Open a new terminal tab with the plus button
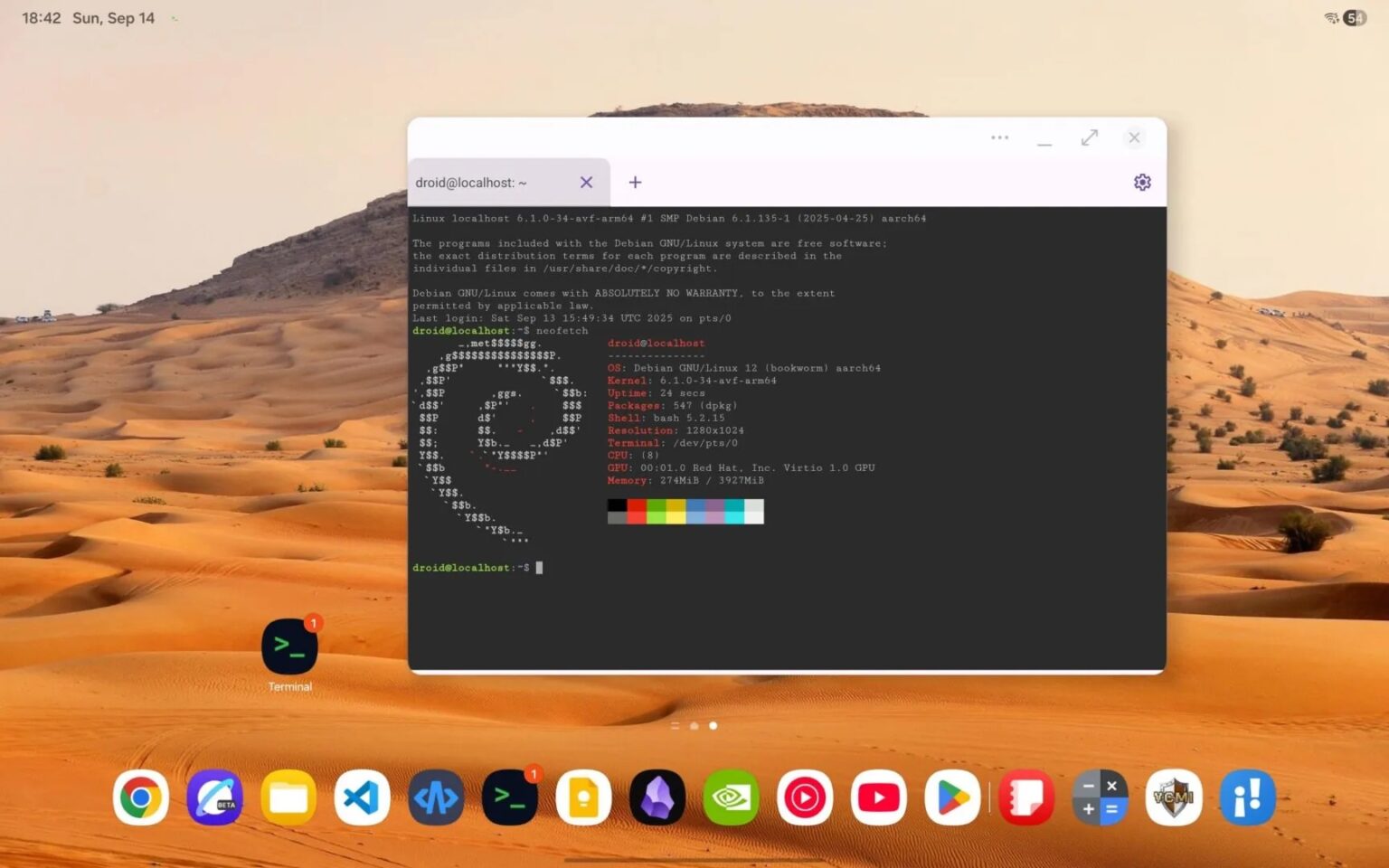This screenshot has width=1389, height=868. [x=635, y=182]
